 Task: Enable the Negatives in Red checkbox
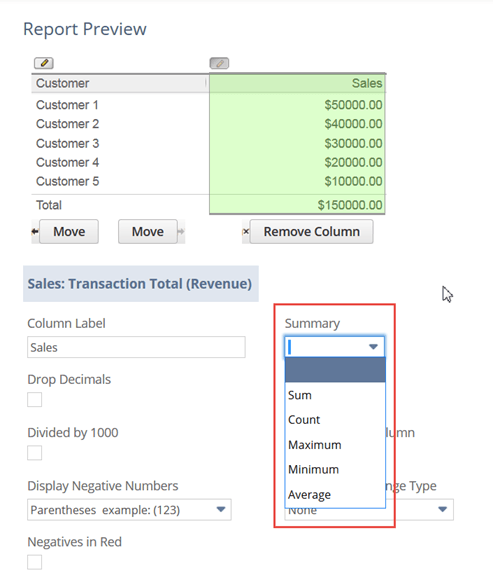(x=34, y=562)
